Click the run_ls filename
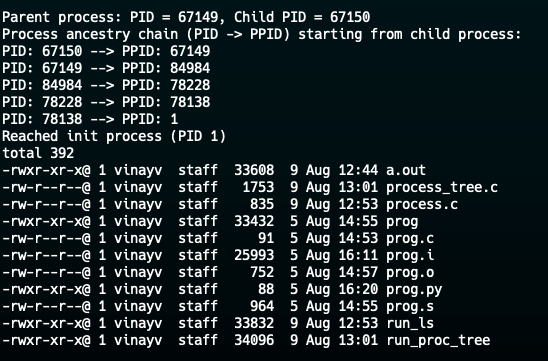The height and width of the screenshot is (361, 548). click(x=410, y=324)
